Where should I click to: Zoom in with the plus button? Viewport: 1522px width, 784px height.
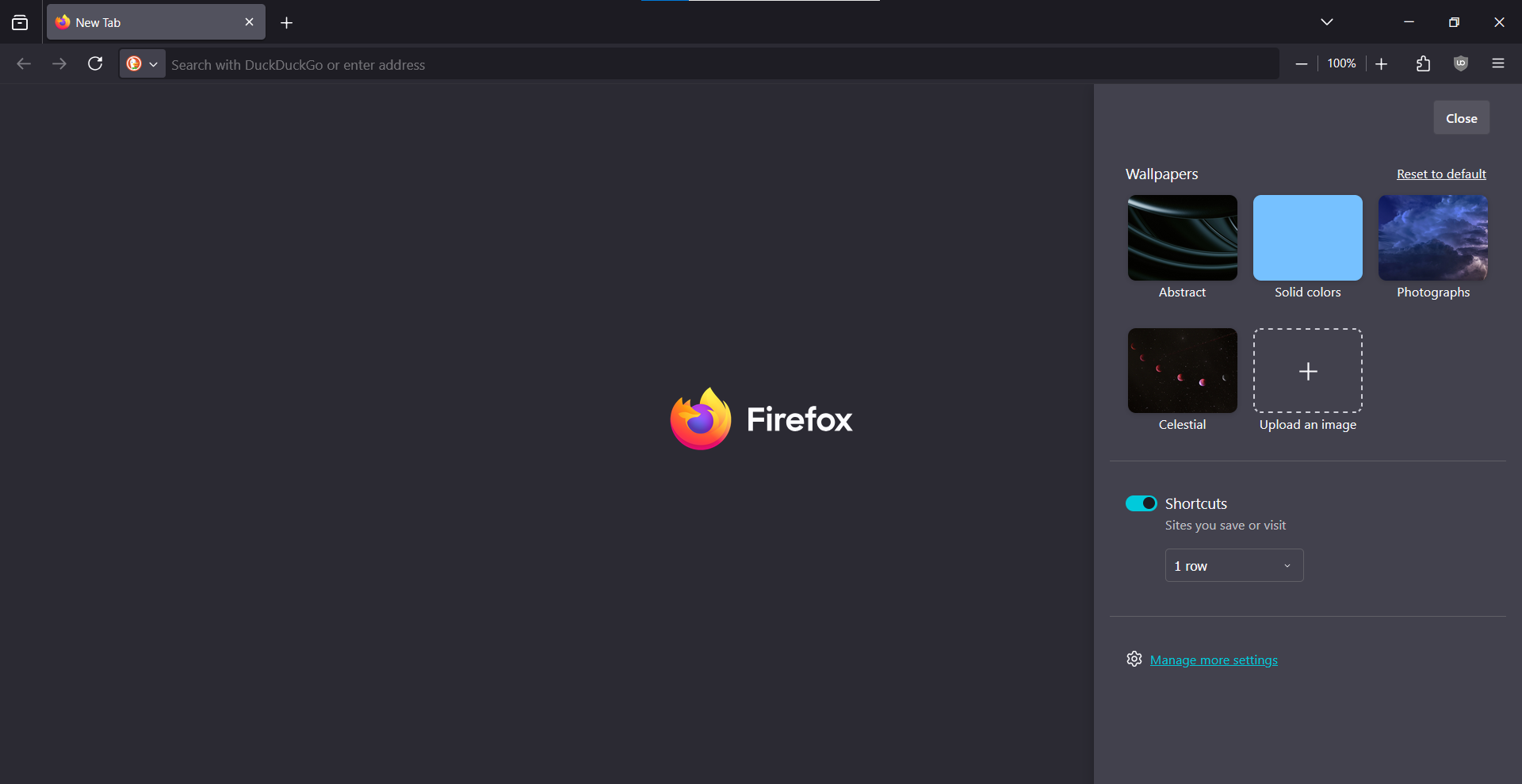(x=1382, y=63)
